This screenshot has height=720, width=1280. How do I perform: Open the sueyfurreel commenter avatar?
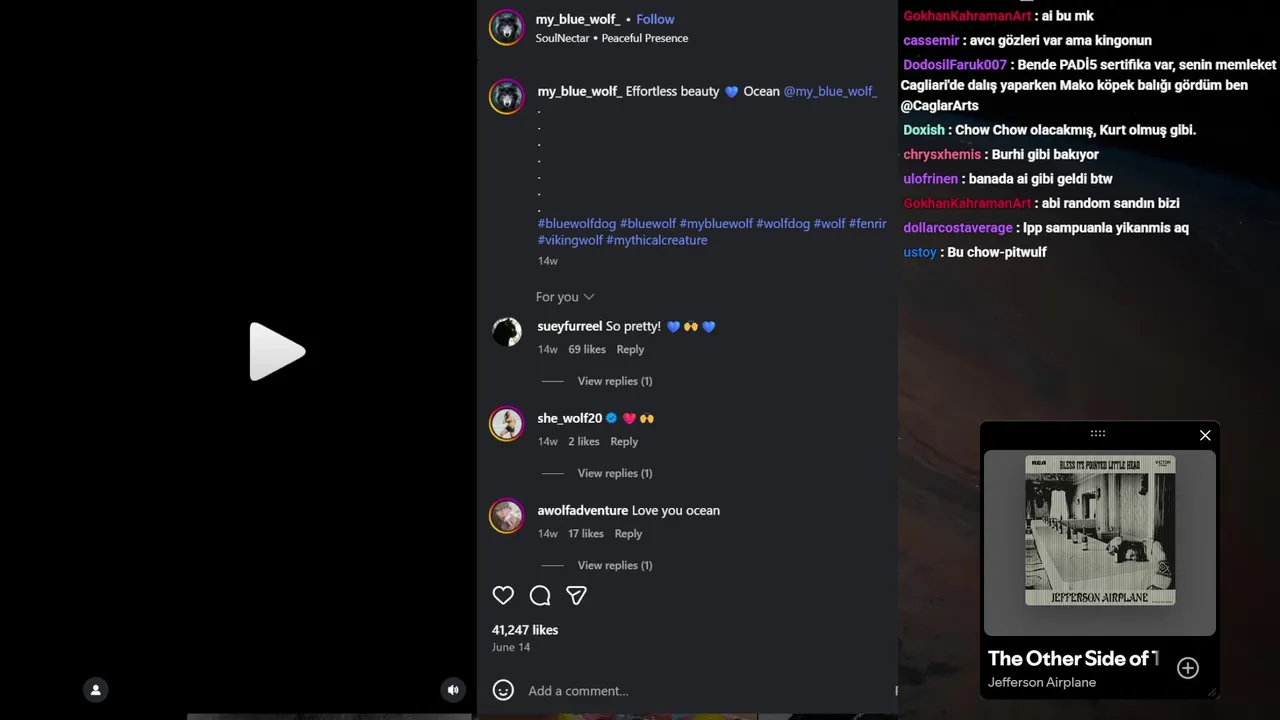(506, 332)
